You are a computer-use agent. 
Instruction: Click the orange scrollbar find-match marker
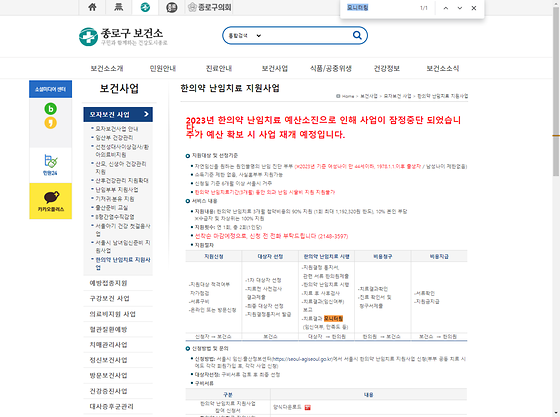point(556,136)
